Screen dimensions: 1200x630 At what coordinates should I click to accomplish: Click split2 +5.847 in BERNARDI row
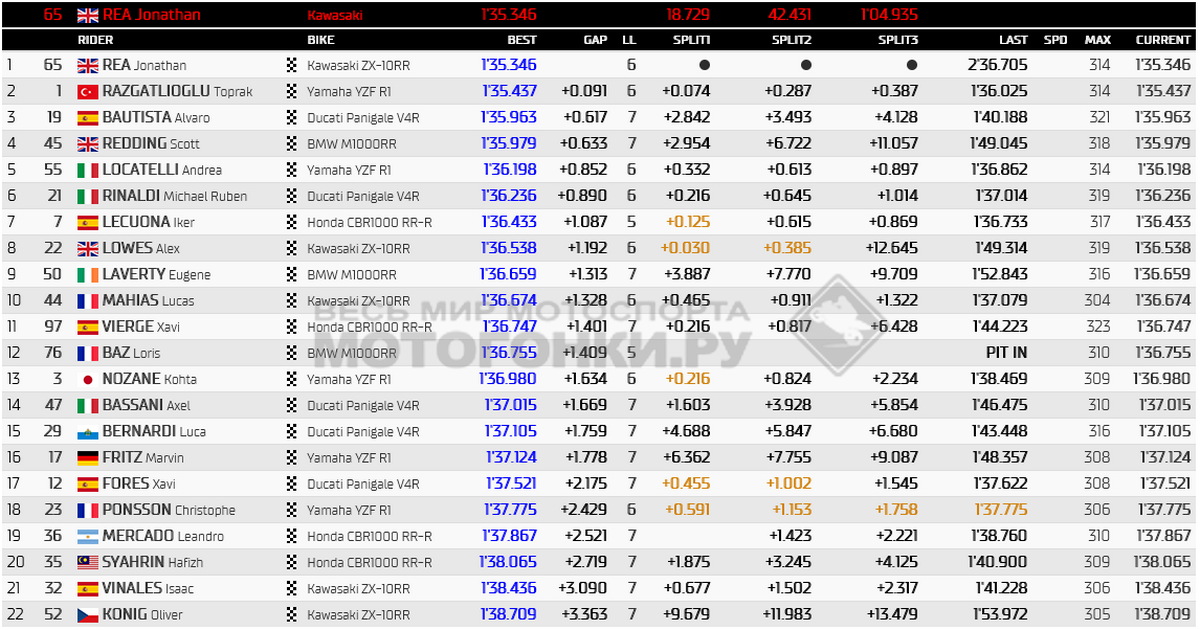coord(789,431)
